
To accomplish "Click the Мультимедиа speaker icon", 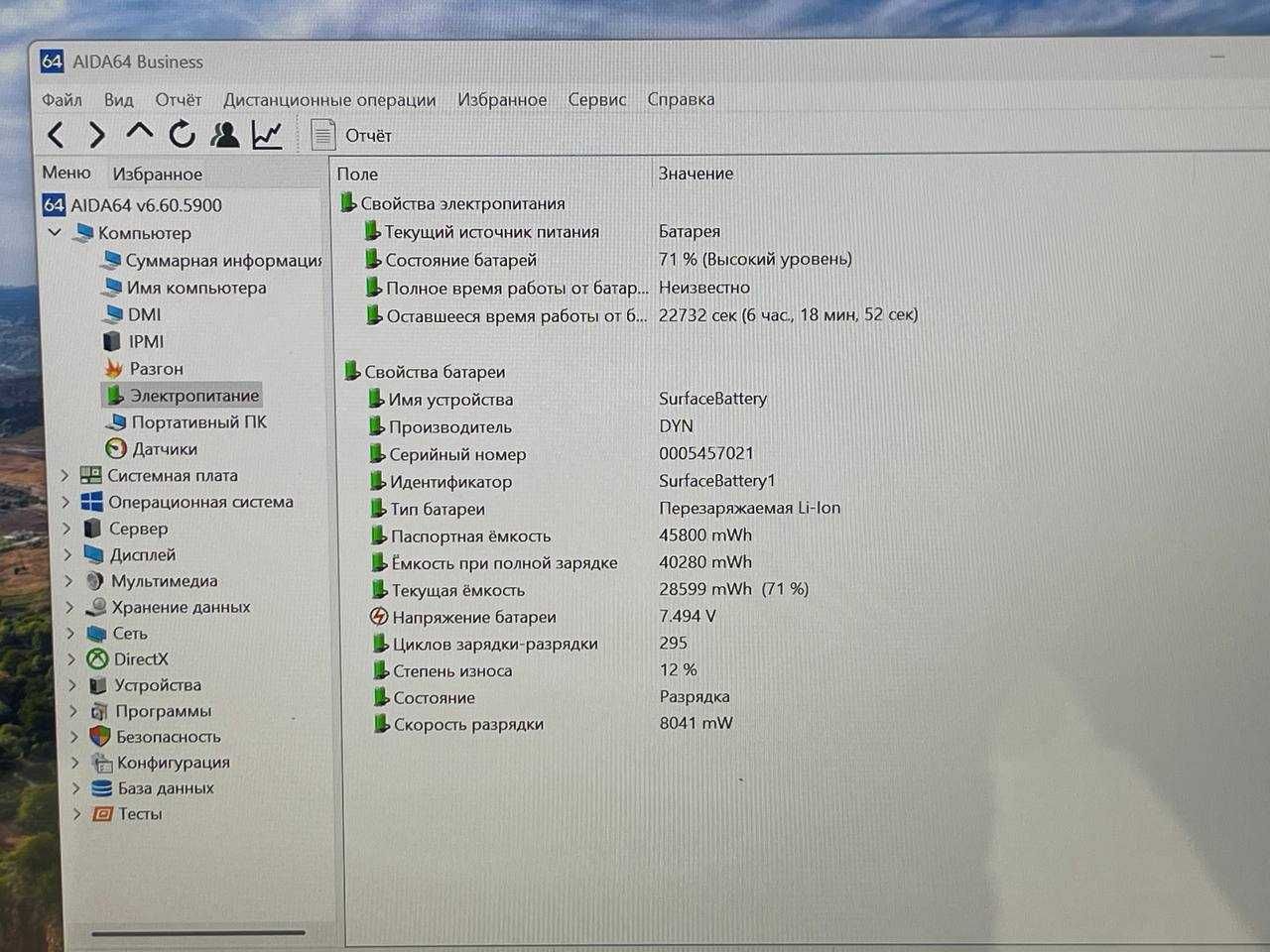I will click(95, 580).
